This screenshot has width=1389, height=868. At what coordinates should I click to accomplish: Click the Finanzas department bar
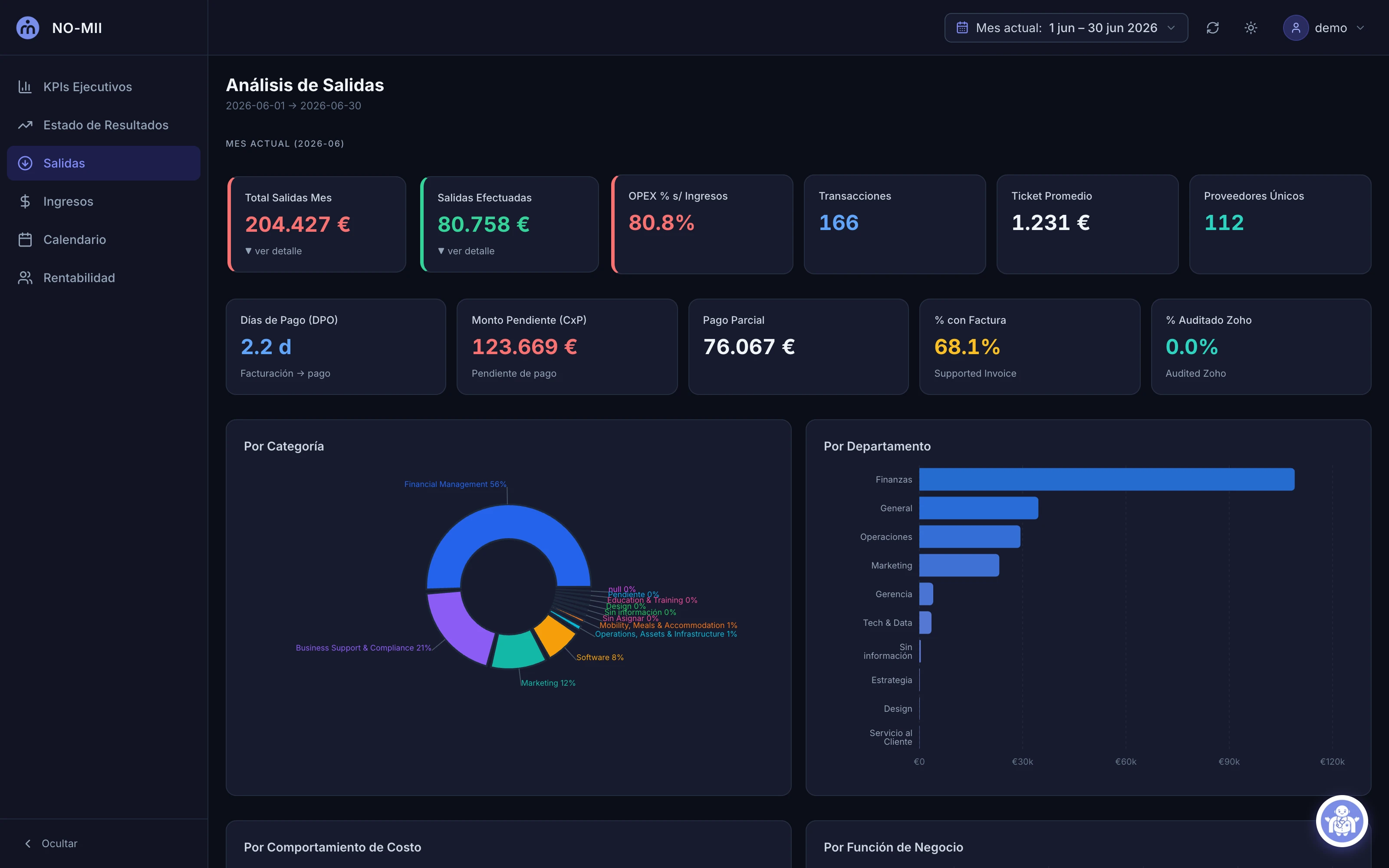1106,479
